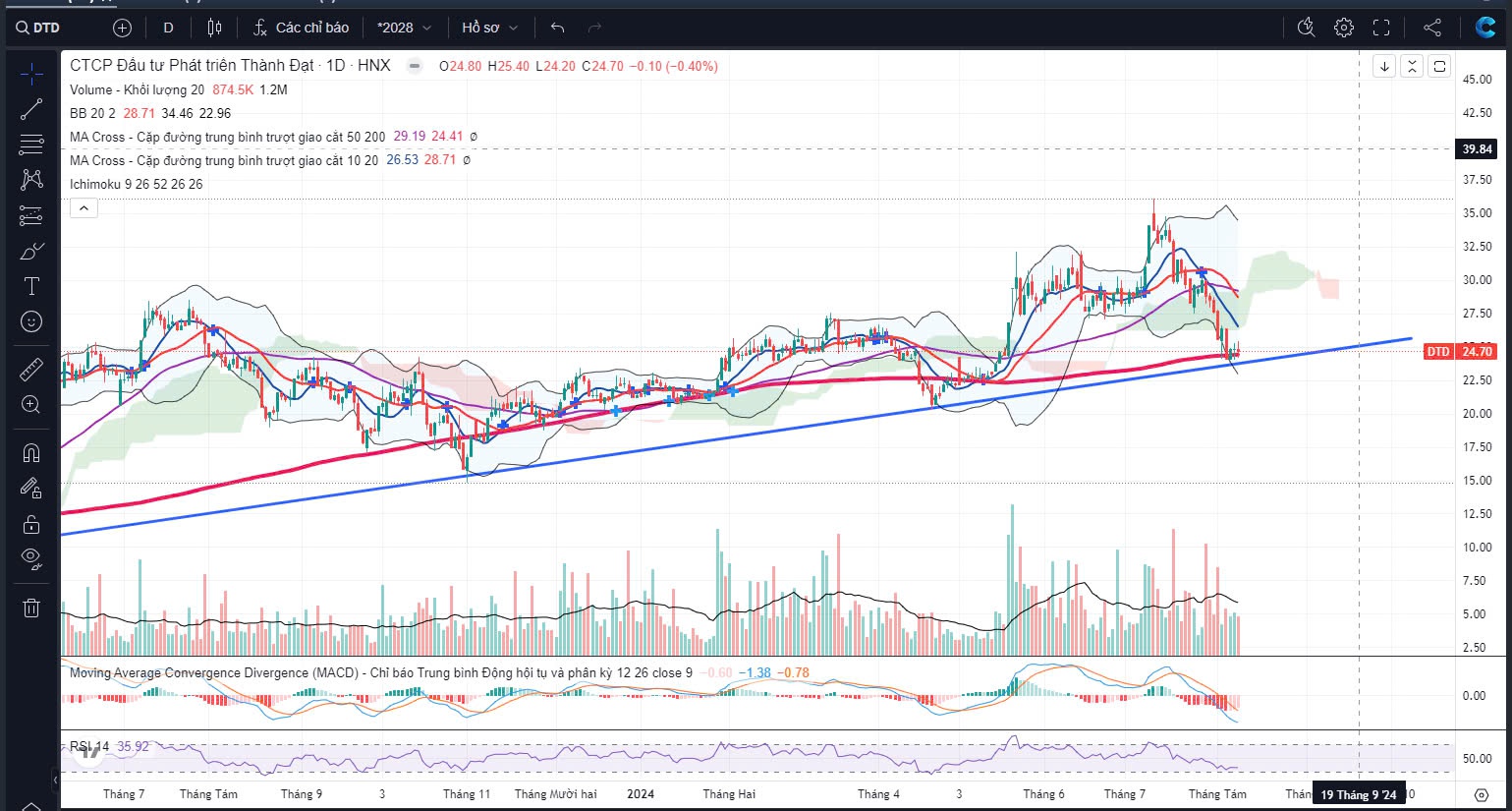
Task: Toggle magnet mode for drawings
Action: (x=31, y=452)
